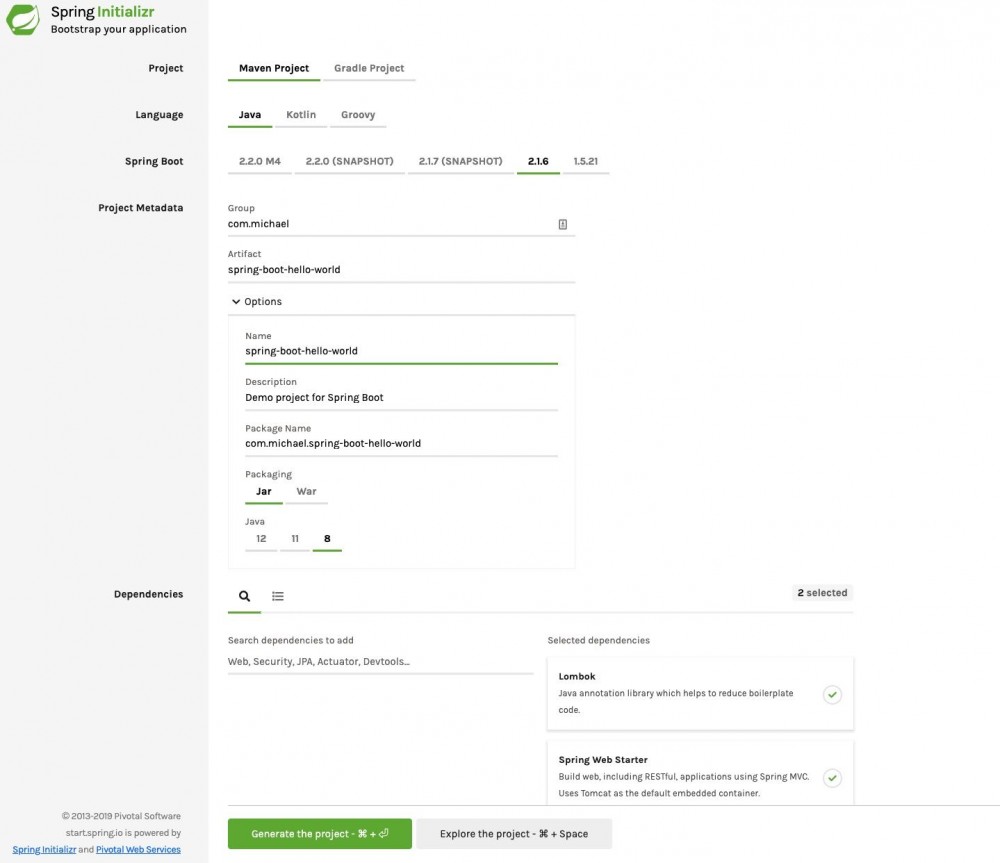The width and height of the screenshot is (1000, 863).
Task: Select Spring Boot 2.2.0 (SNAPSHOT)
Action: (x=349, y=161)
